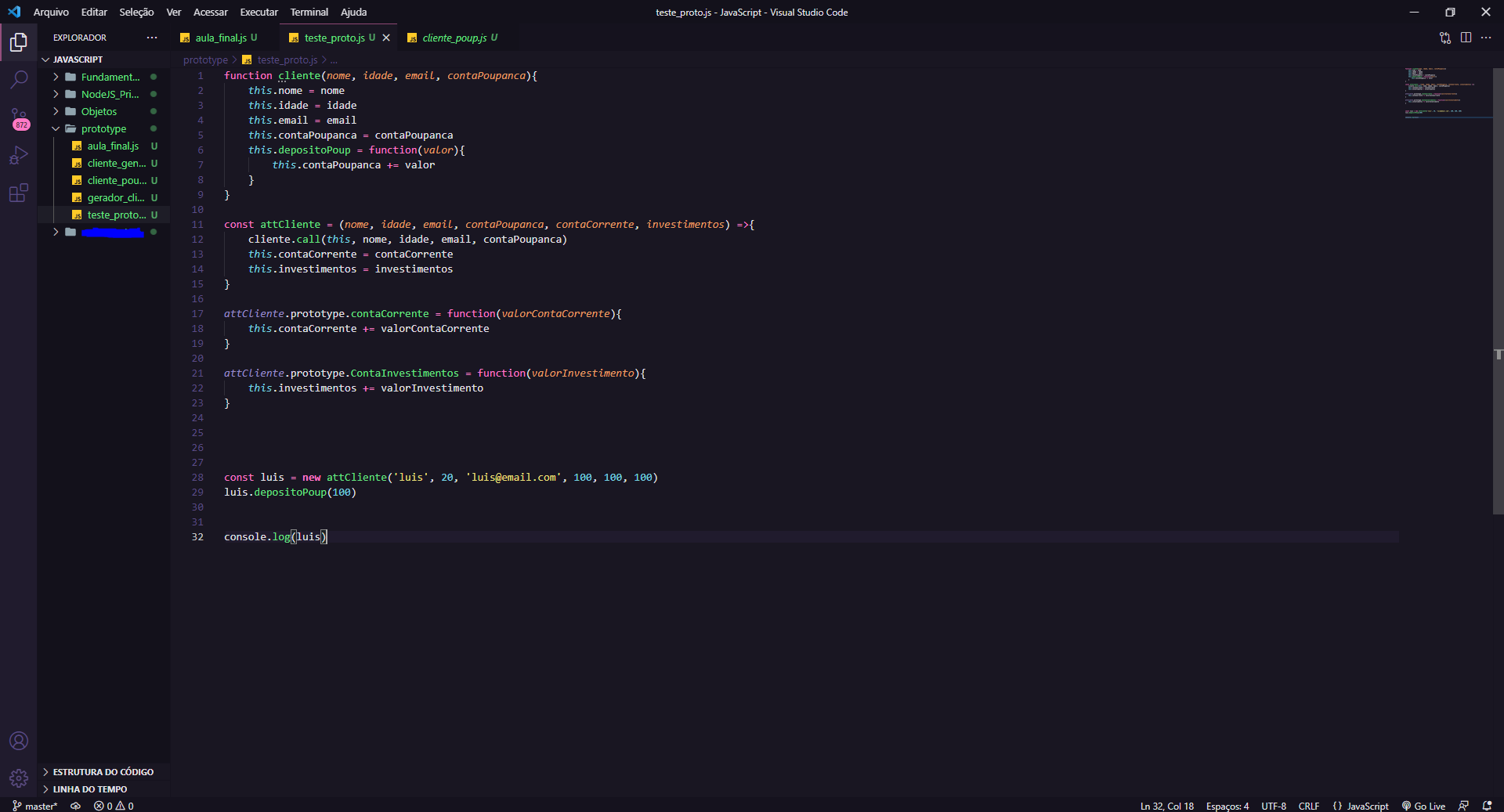Open the notifications bell
Viewport: 1504px width, 812px height.
(x=1487, y=806)
